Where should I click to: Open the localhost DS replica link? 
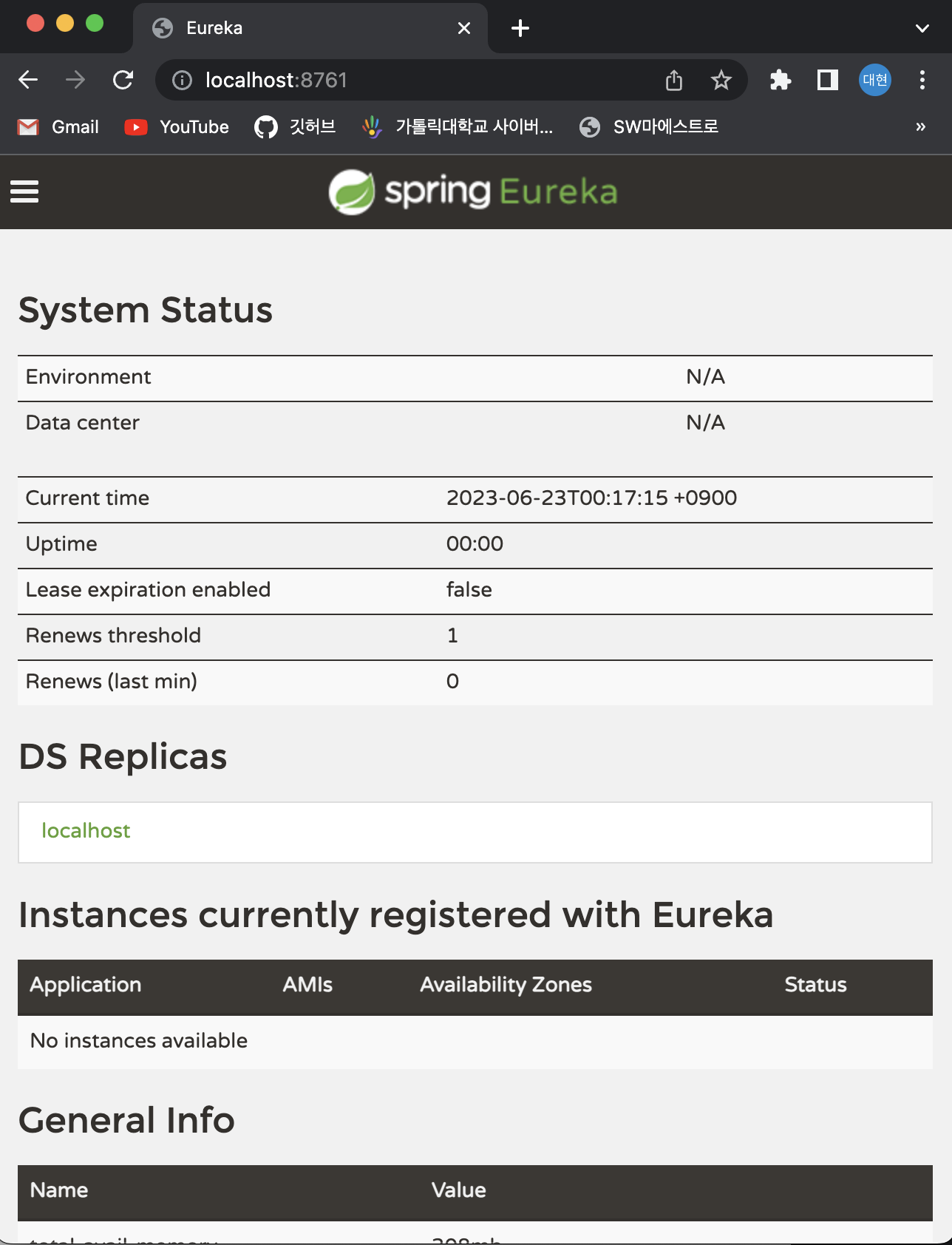[x=86, y=831]
